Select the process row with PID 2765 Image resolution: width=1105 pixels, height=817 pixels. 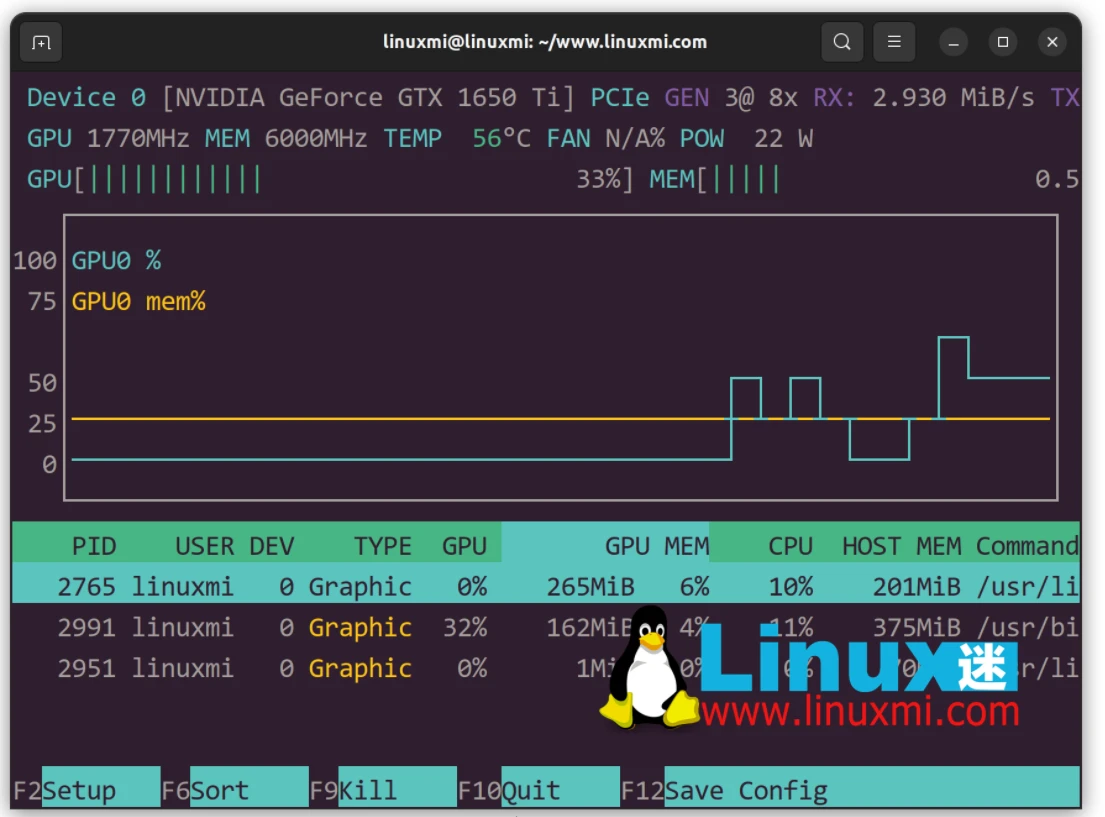[x=400, y=587]
